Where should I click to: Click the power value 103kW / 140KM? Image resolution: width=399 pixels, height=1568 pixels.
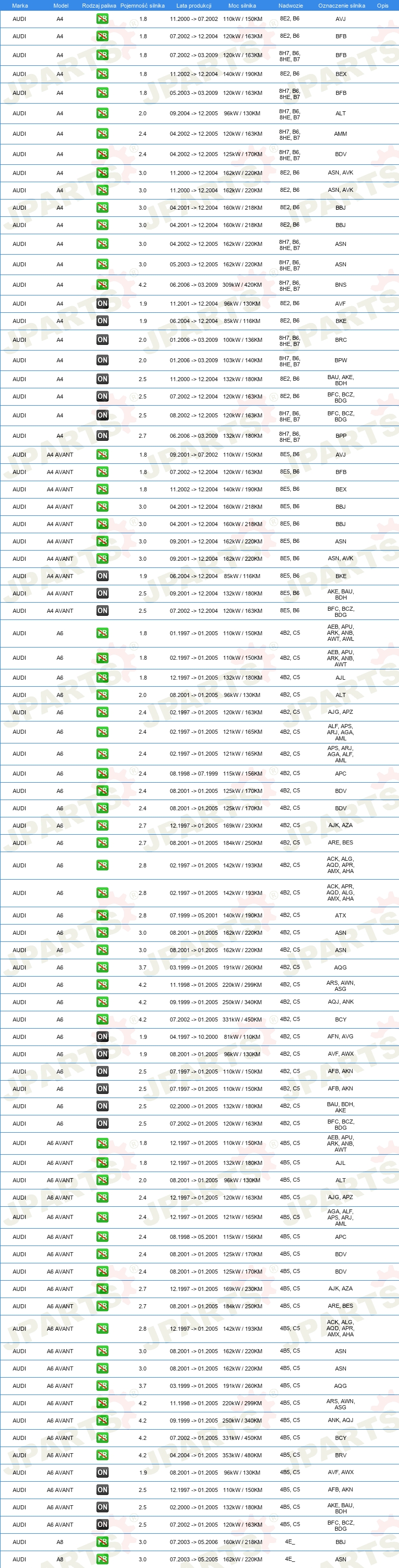click(242, 360)
